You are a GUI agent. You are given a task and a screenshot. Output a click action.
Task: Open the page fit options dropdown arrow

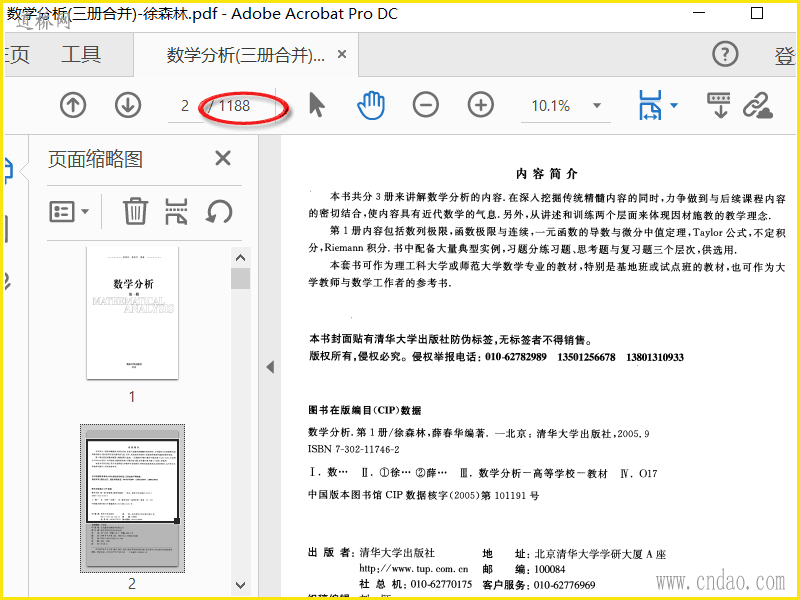[674, 106]
